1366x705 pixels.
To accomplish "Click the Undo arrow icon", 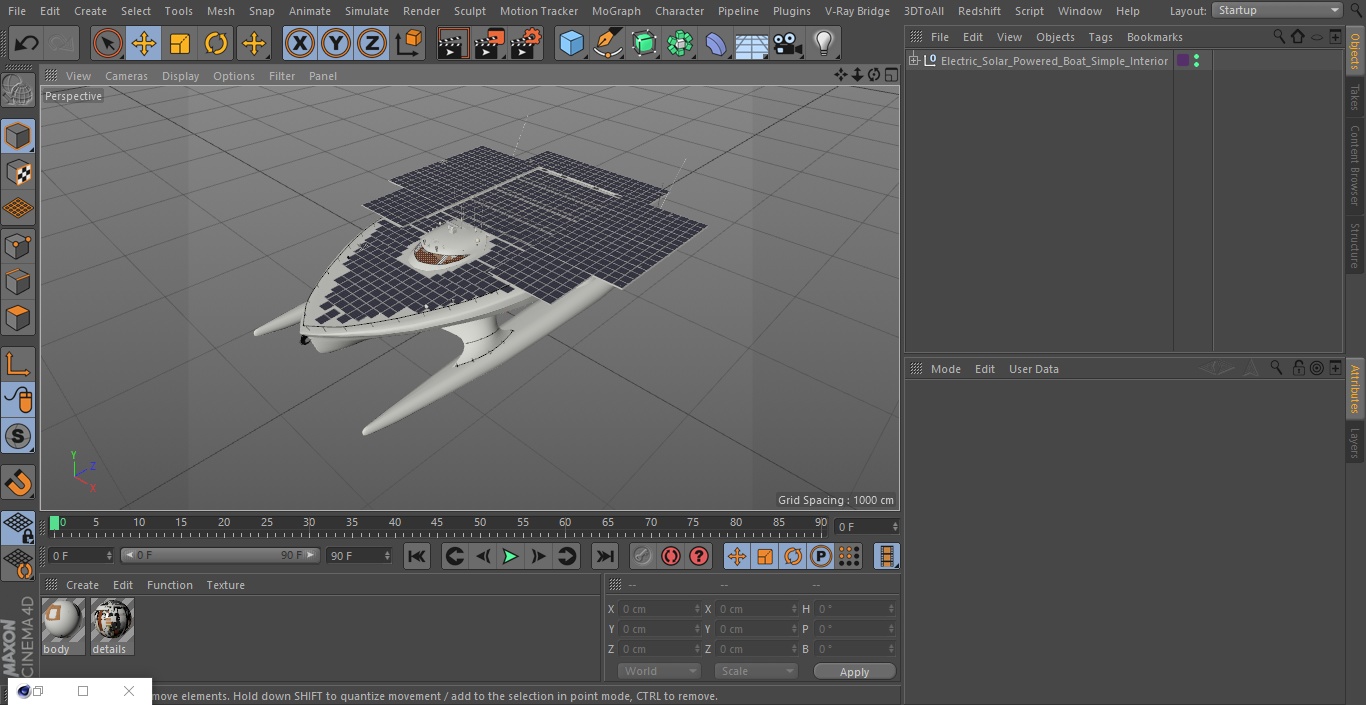I will point(27,43).
